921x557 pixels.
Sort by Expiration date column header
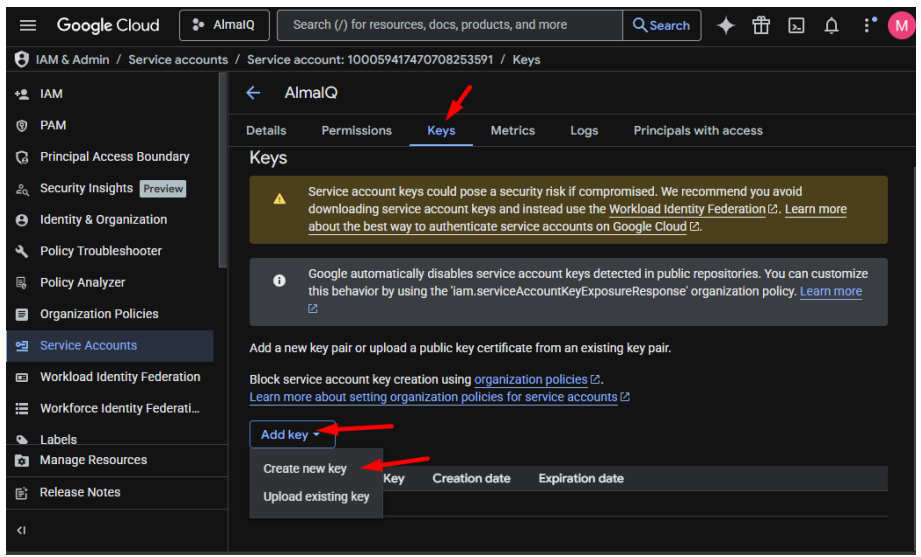click(581, 478)
